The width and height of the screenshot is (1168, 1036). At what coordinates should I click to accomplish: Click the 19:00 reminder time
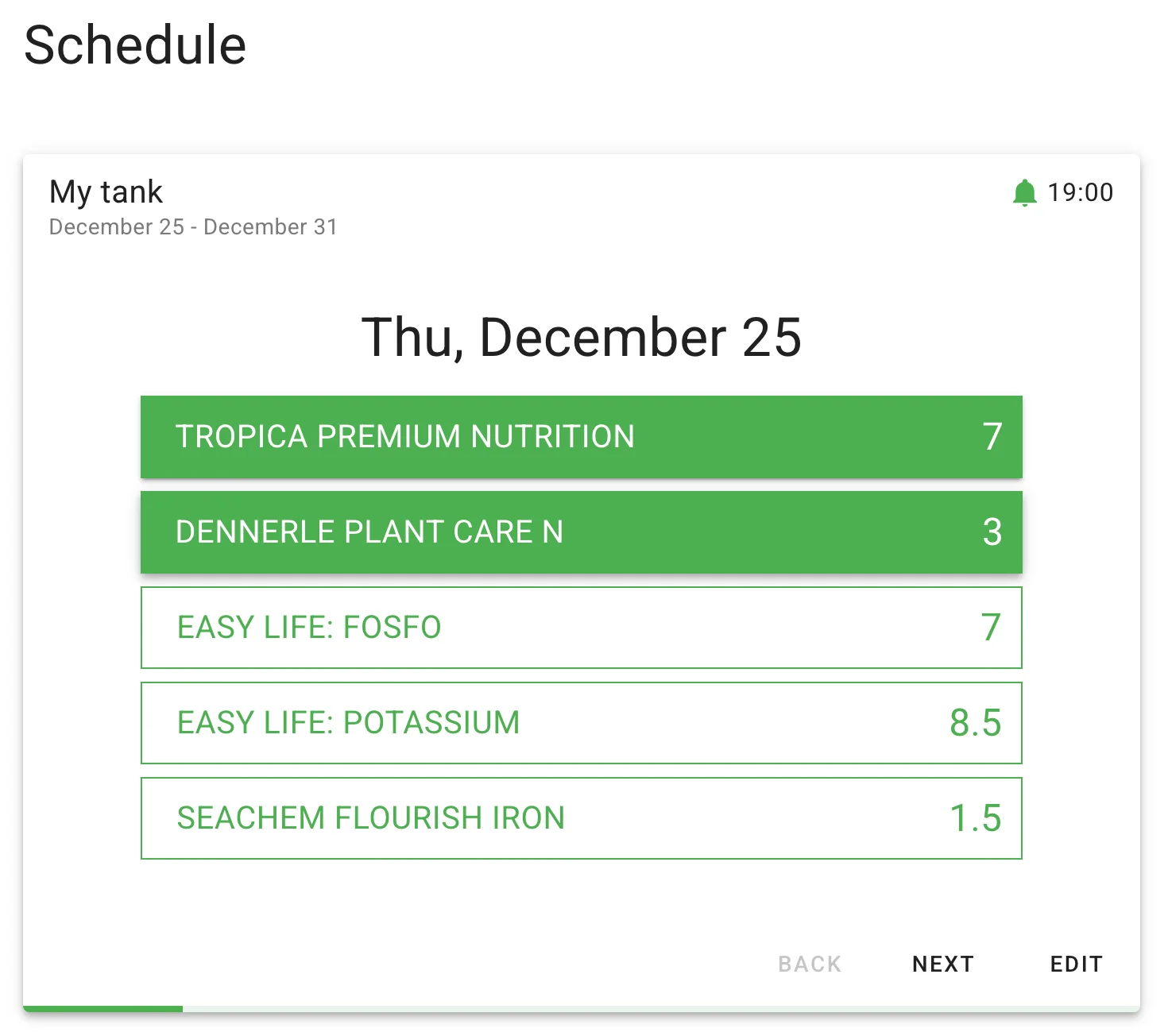[x=1080, y=192]
